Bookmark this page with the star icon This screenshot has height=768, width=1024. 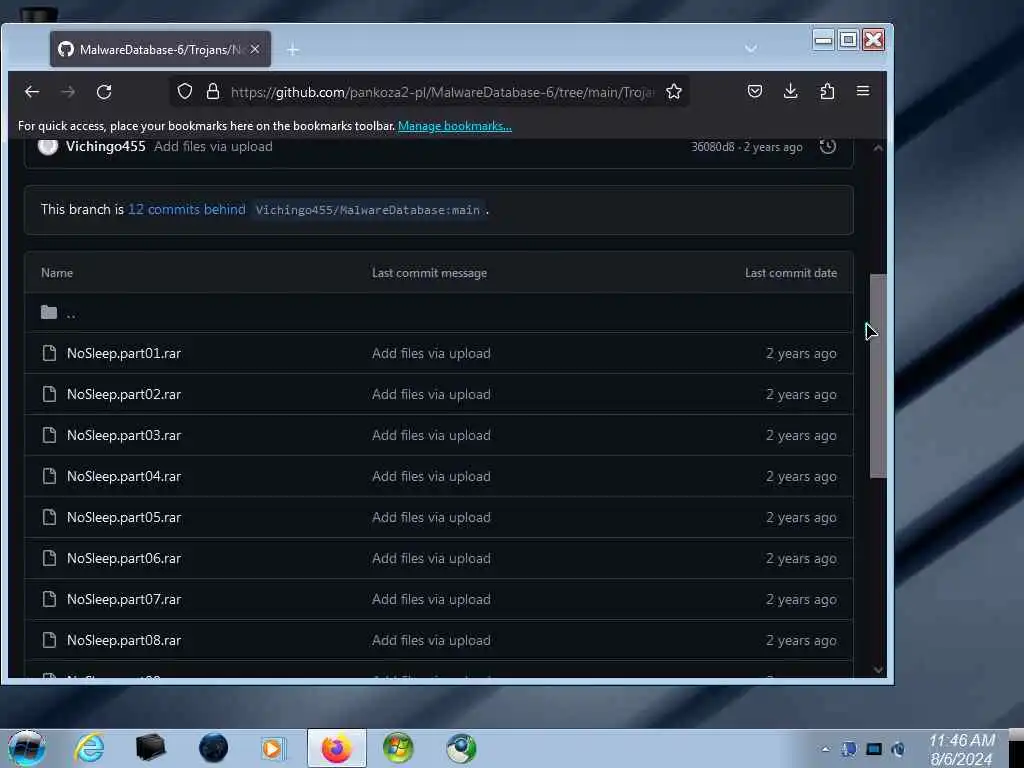(674, 91)
